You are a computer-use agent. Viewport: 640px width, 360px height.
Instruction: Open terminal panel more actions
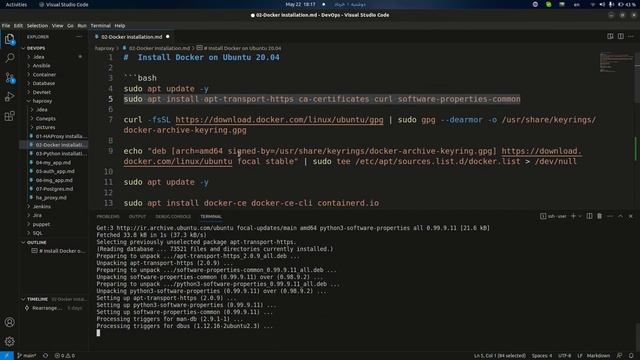pos(610,216)
